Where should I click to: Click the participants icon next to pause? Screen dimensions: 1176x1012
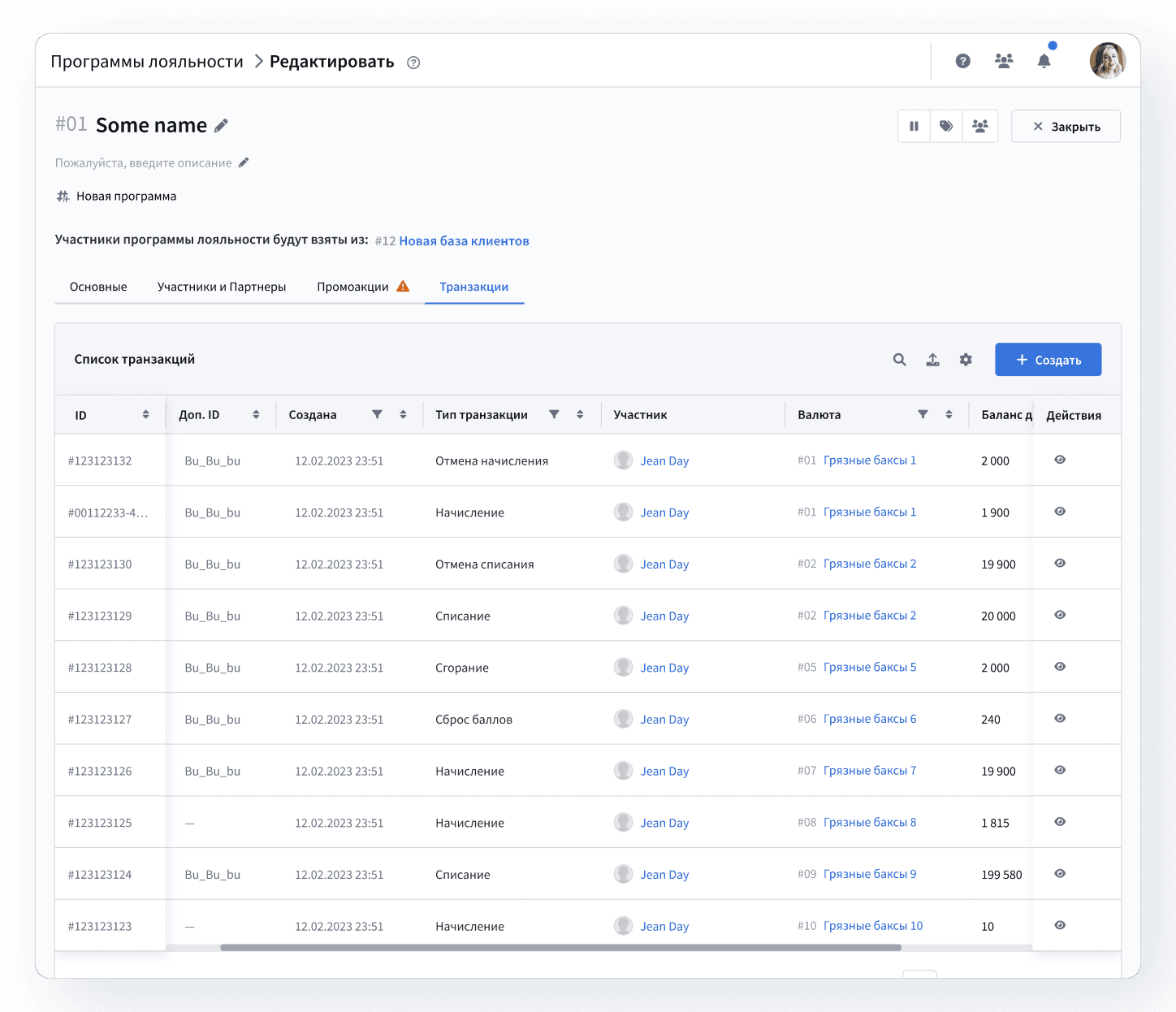(980, 126)
